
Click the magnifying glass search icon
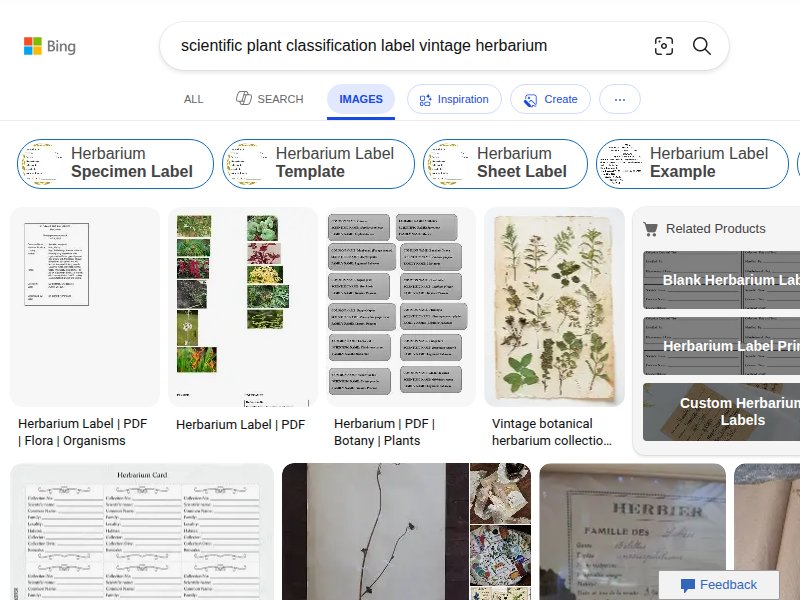coord(701,46)
